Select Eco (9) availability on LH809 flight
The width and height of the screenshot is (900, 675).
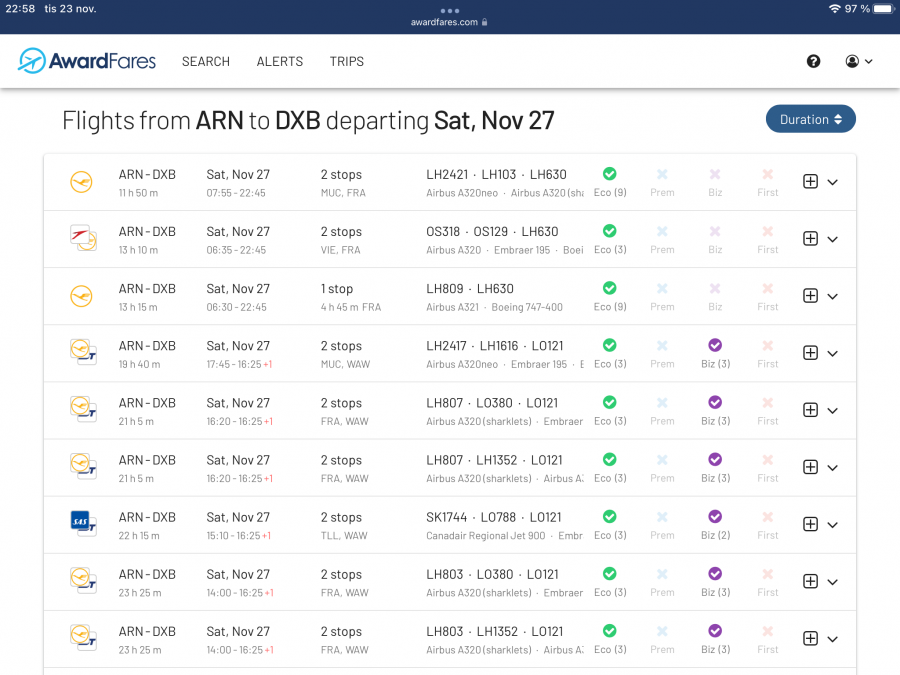(x=610, y=297)
